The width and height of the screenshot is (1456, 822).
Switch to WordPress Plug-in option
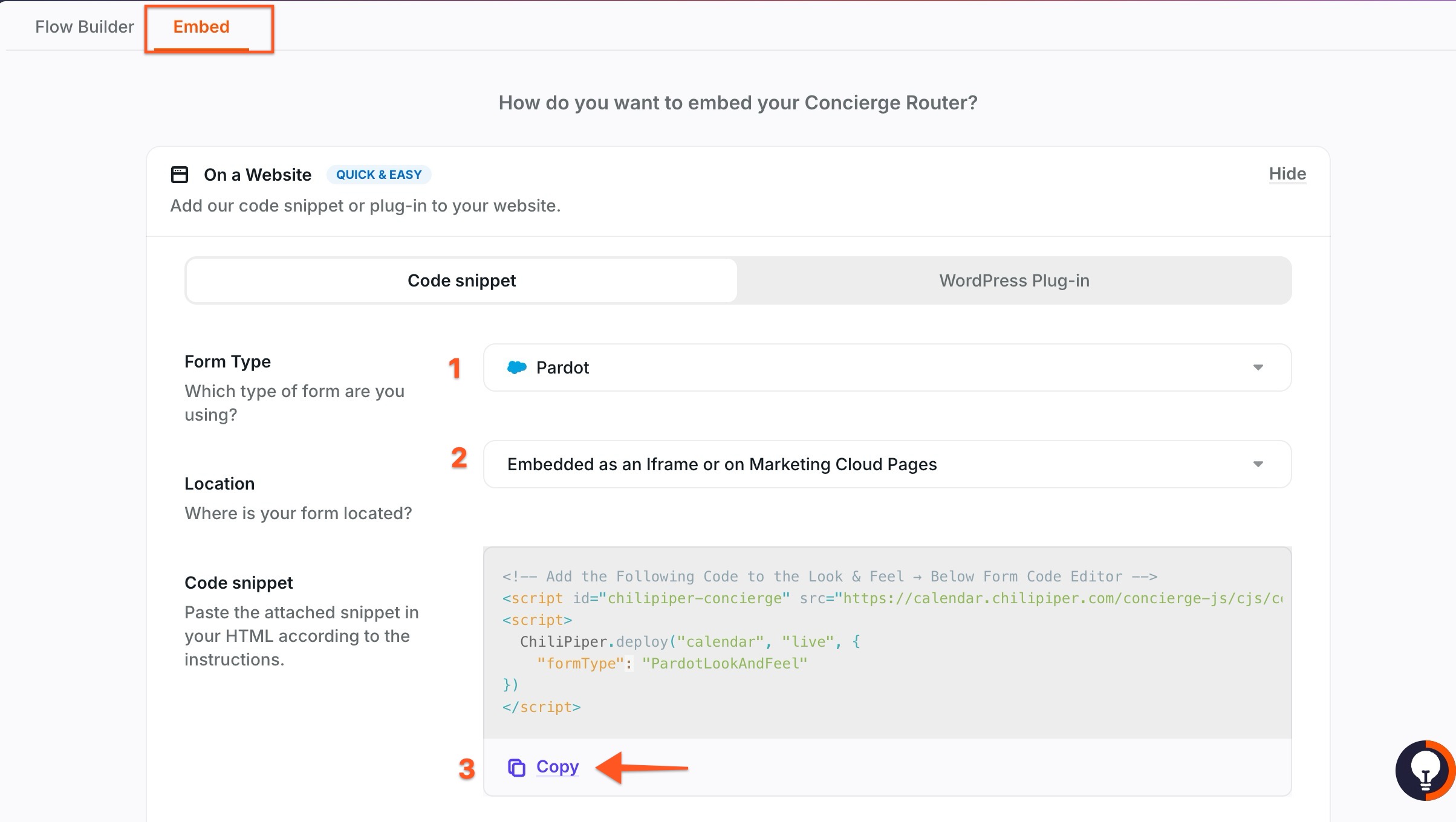pos(1014,280)
